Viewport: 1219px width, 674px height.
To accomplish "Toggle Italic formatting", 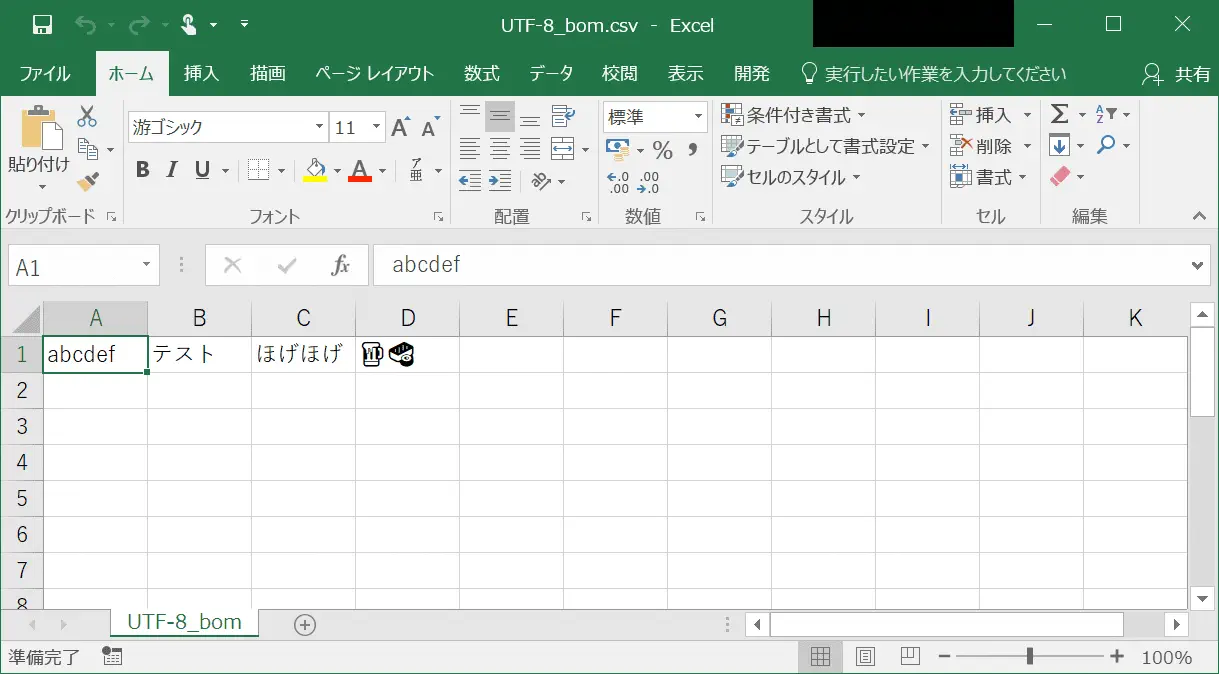I will pyautogui.click(x=172, y=170).
